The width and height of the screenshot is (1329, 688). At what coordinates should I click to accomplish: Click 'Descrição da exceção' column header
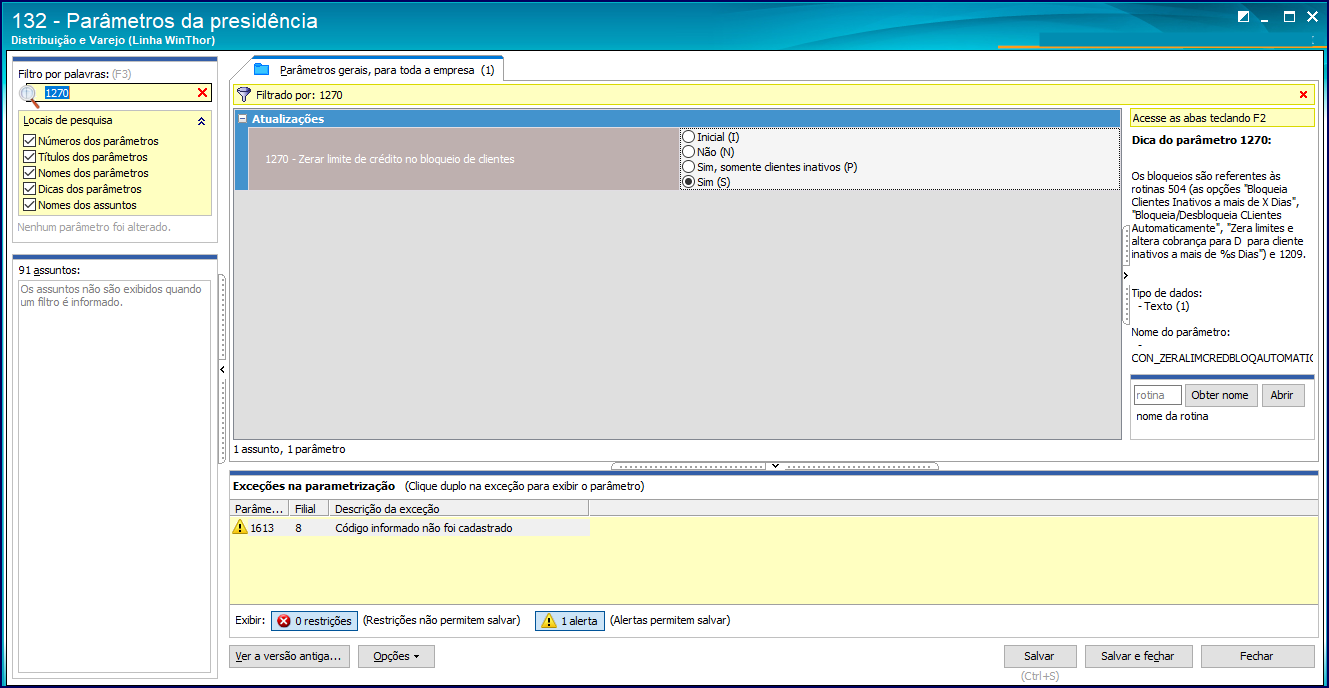tap(458, 509)
